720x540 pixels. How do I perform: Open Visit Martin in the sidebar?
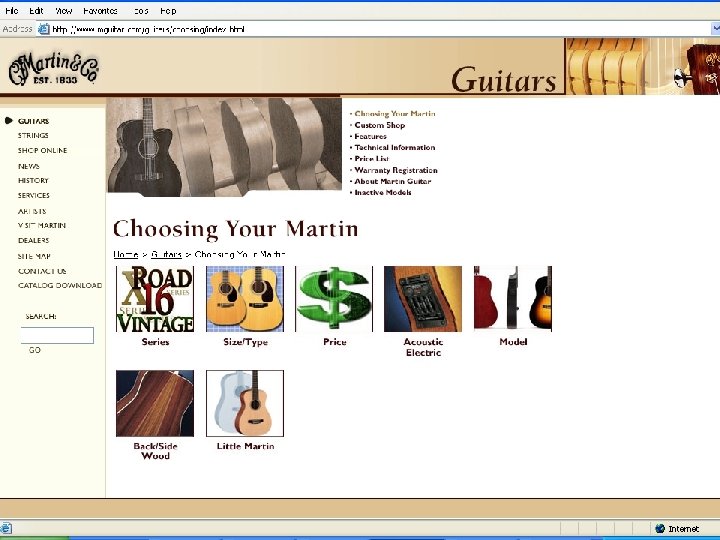pos(42,225)
